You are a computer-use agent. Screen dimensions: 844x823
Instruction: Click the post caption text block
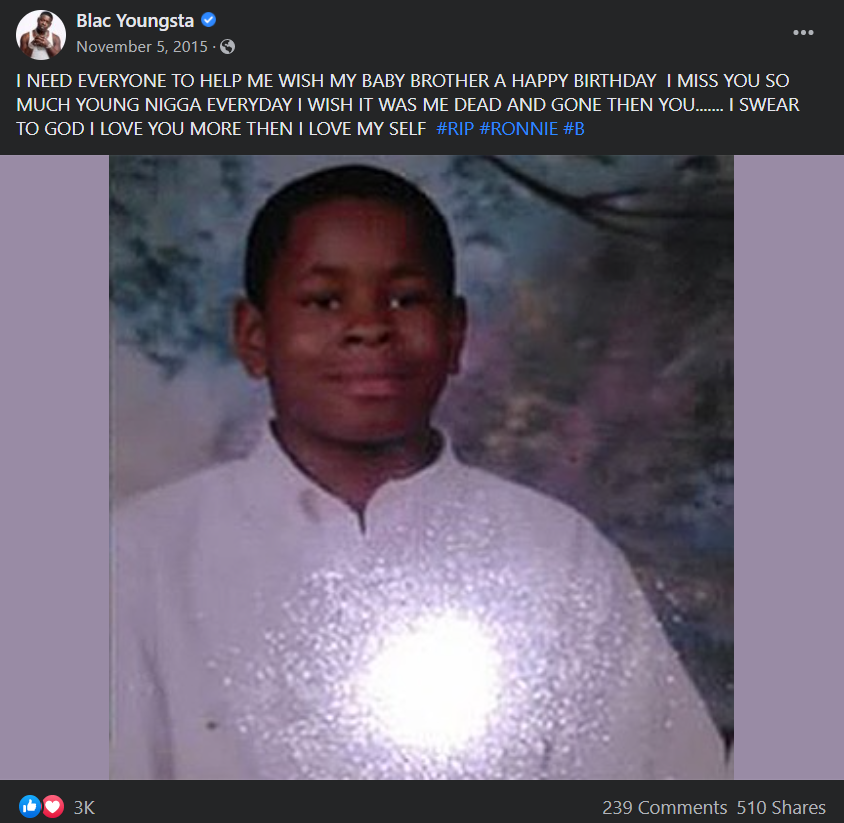click(407, 104)
